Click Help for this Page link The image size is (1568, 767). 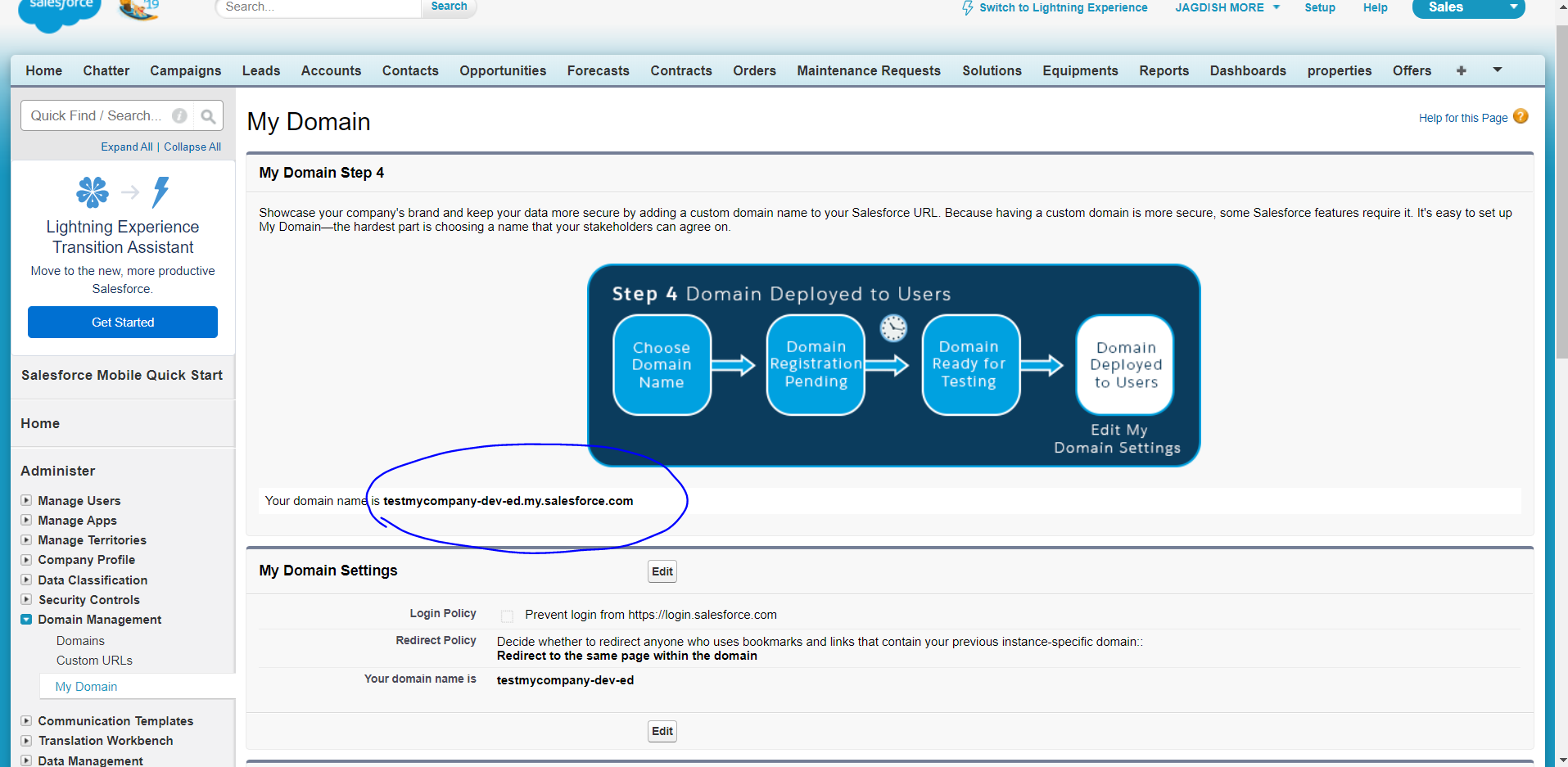1463,118
